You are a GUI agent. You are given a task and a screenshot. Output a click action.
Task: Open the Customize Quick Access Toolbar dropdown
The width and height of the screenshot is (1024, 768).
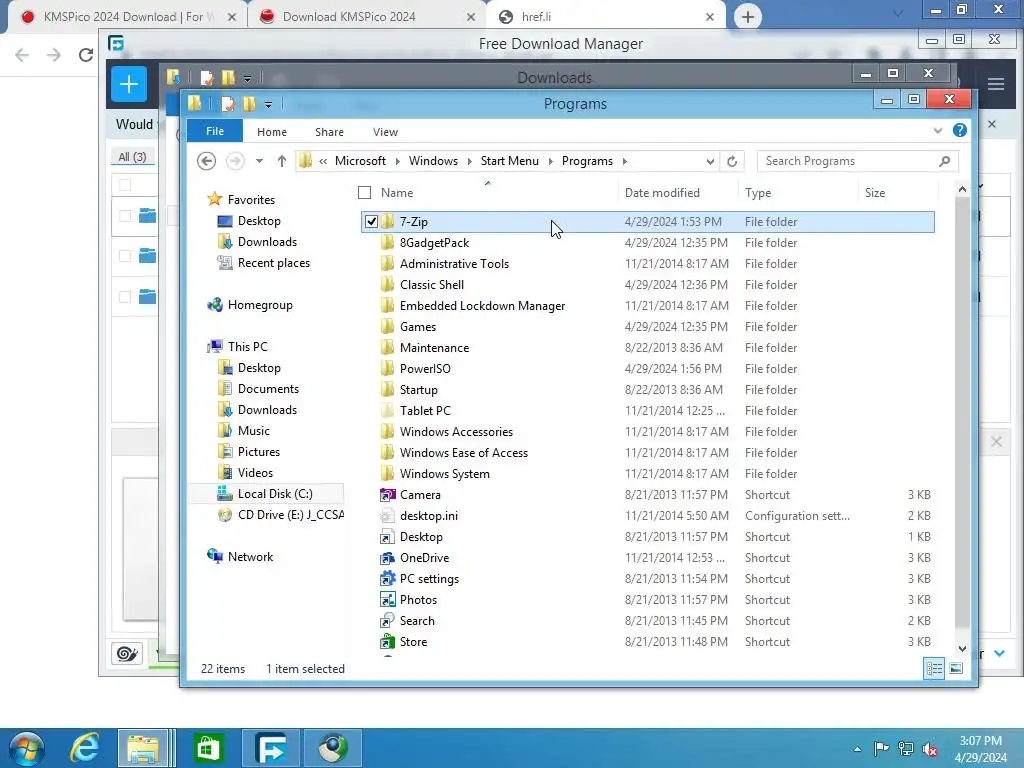pos(268,104)
